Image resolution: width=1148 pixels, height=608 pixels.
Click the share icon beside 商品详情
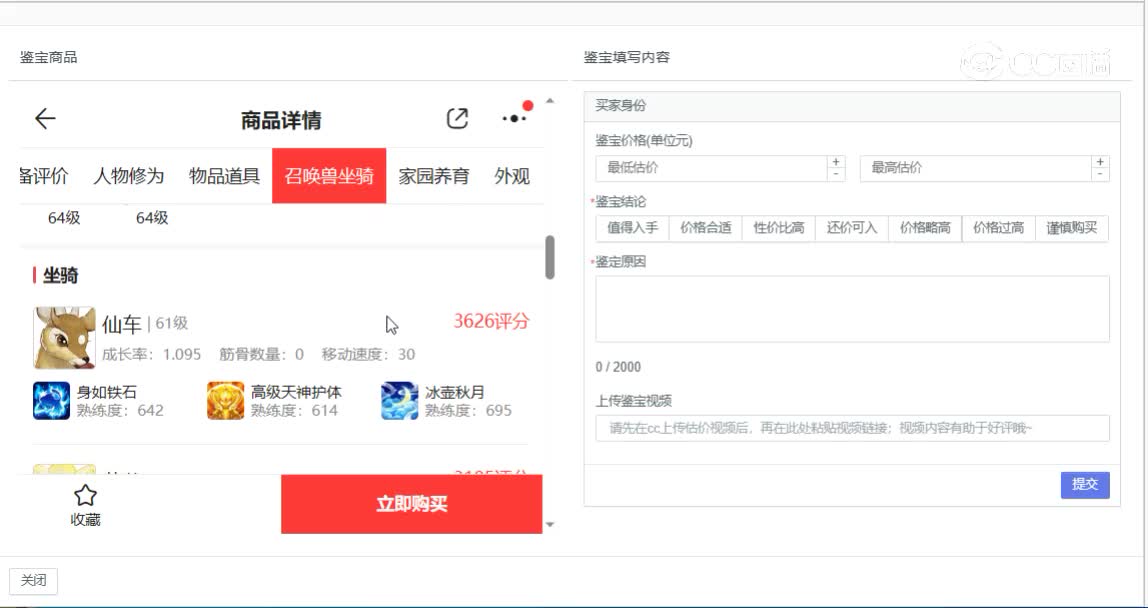tap(457, 118)
